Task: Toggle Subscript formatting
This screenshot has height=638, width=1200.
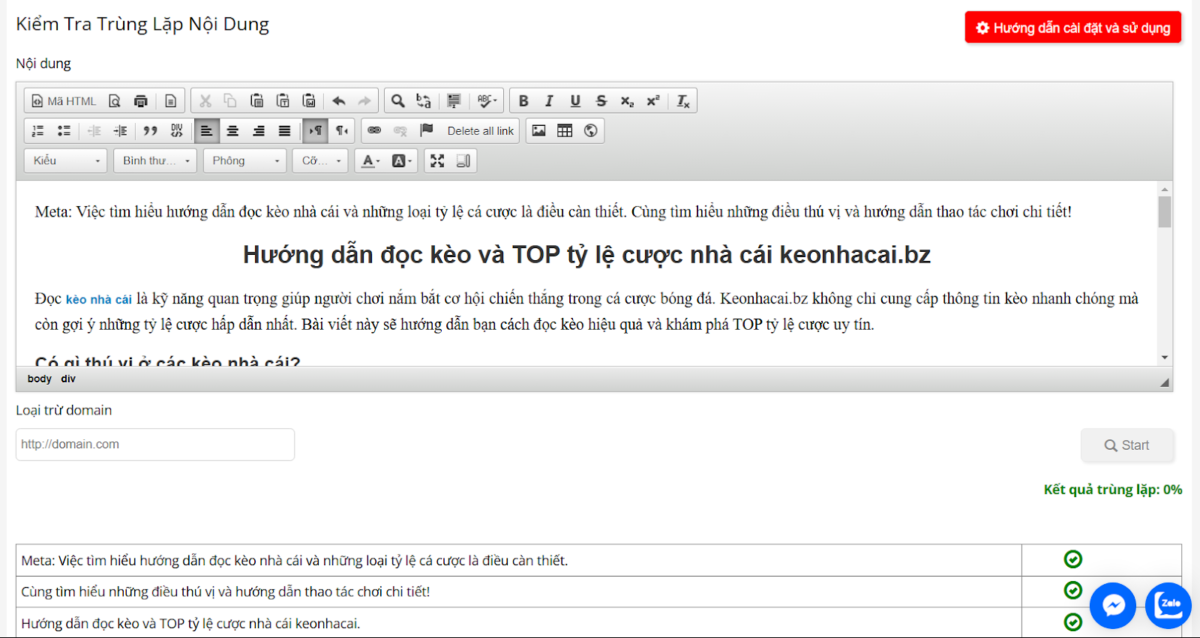Action: coord(627,101)
